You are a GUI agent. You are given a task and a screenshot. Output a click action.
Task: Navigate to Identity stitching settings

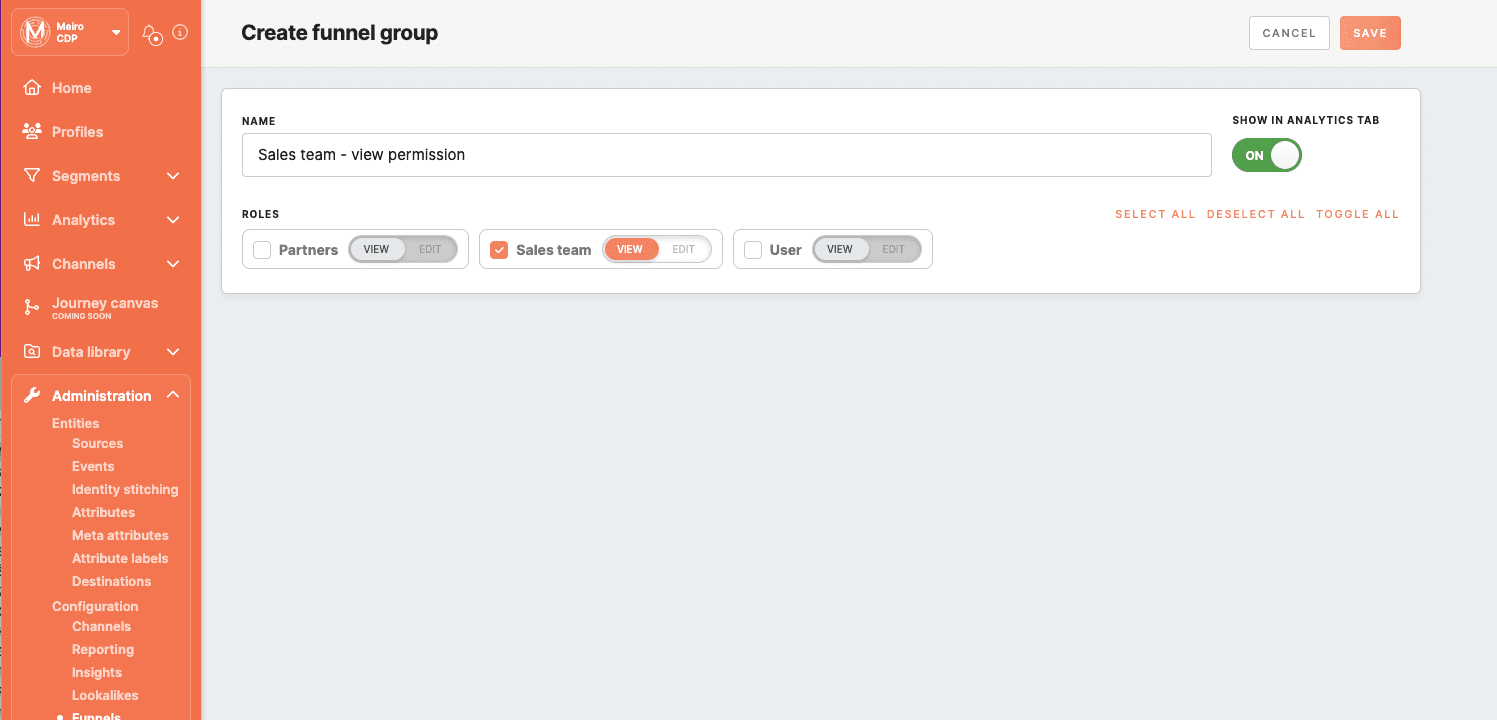(125, 489)
